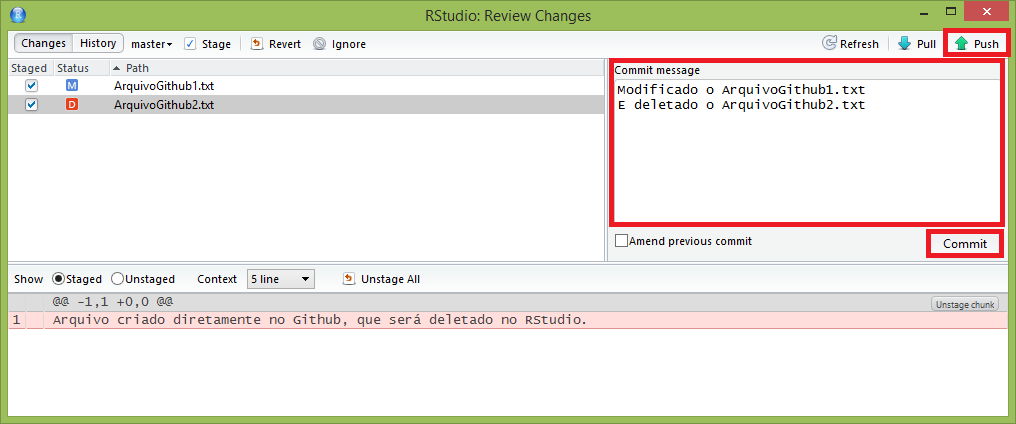Click the deleted diff line text

click(319, 320)
